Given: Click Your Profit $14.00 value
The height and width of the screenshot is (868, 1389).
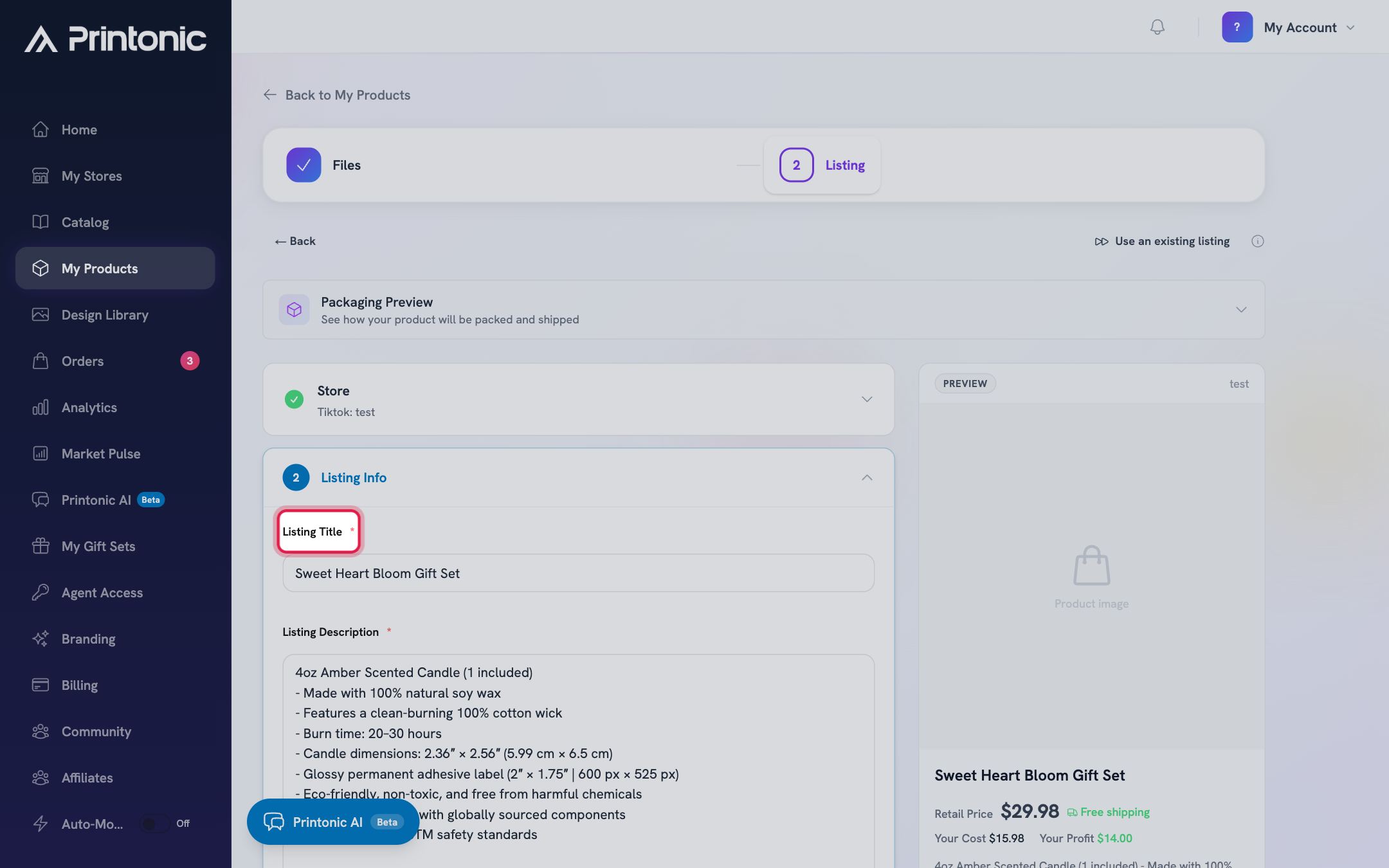Looking at the screenshot, I should [x=1114, y=838].
